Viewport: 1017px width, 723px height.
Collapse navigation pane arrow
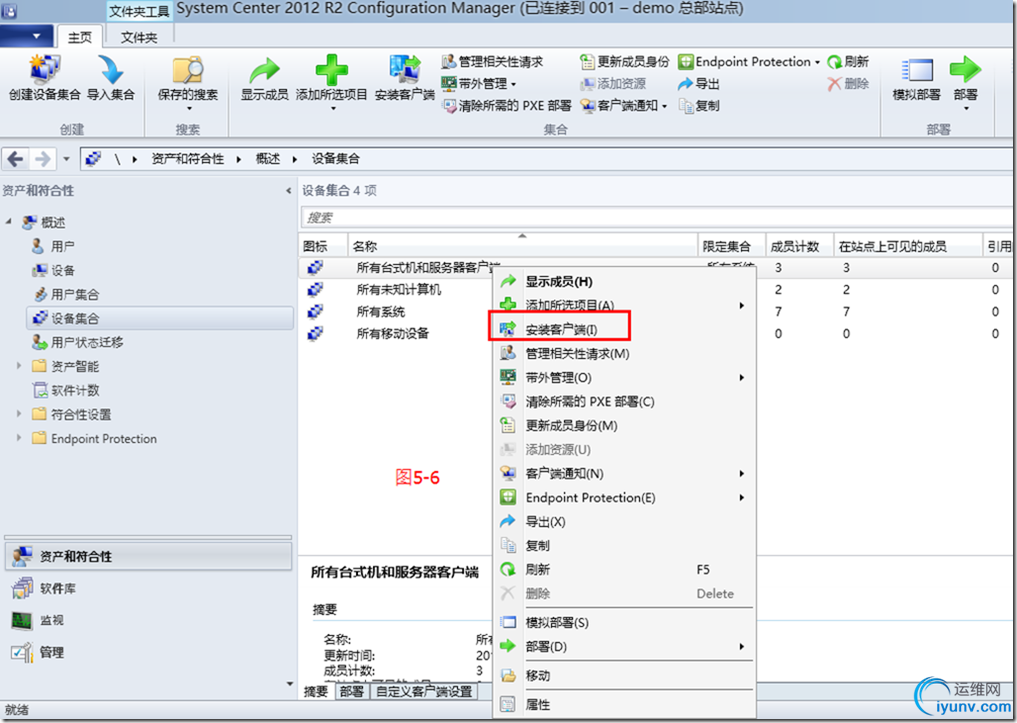[289, 191]
